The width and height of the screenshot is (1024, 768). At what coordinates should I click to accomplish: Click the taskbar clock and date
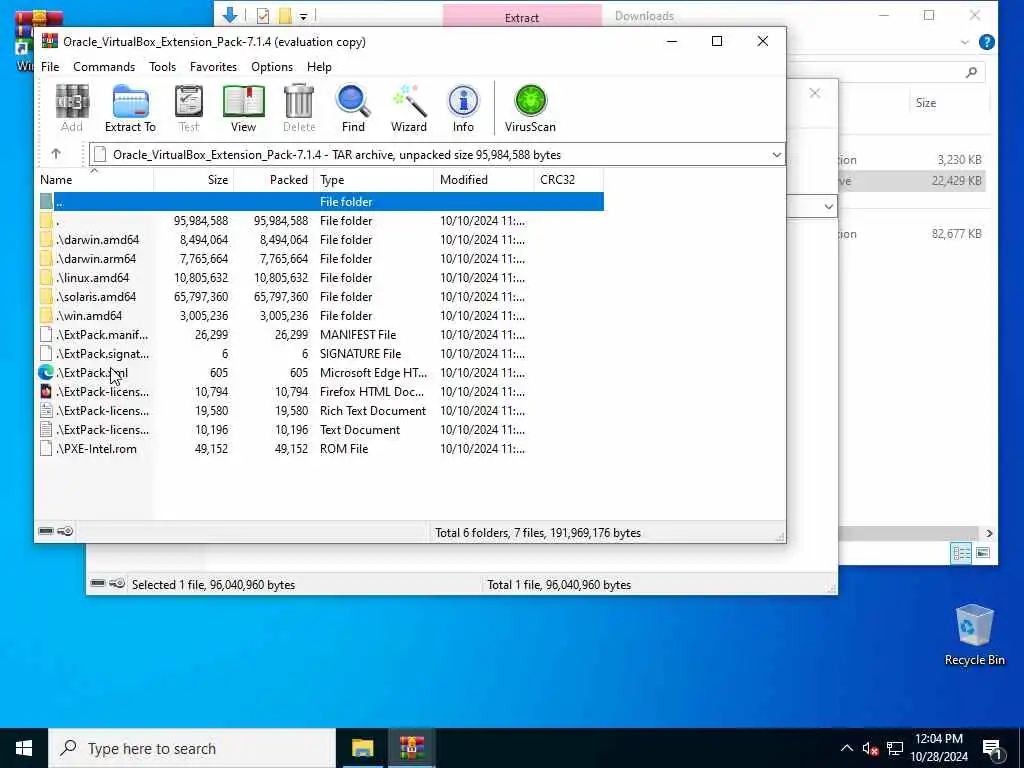point(938,748)
